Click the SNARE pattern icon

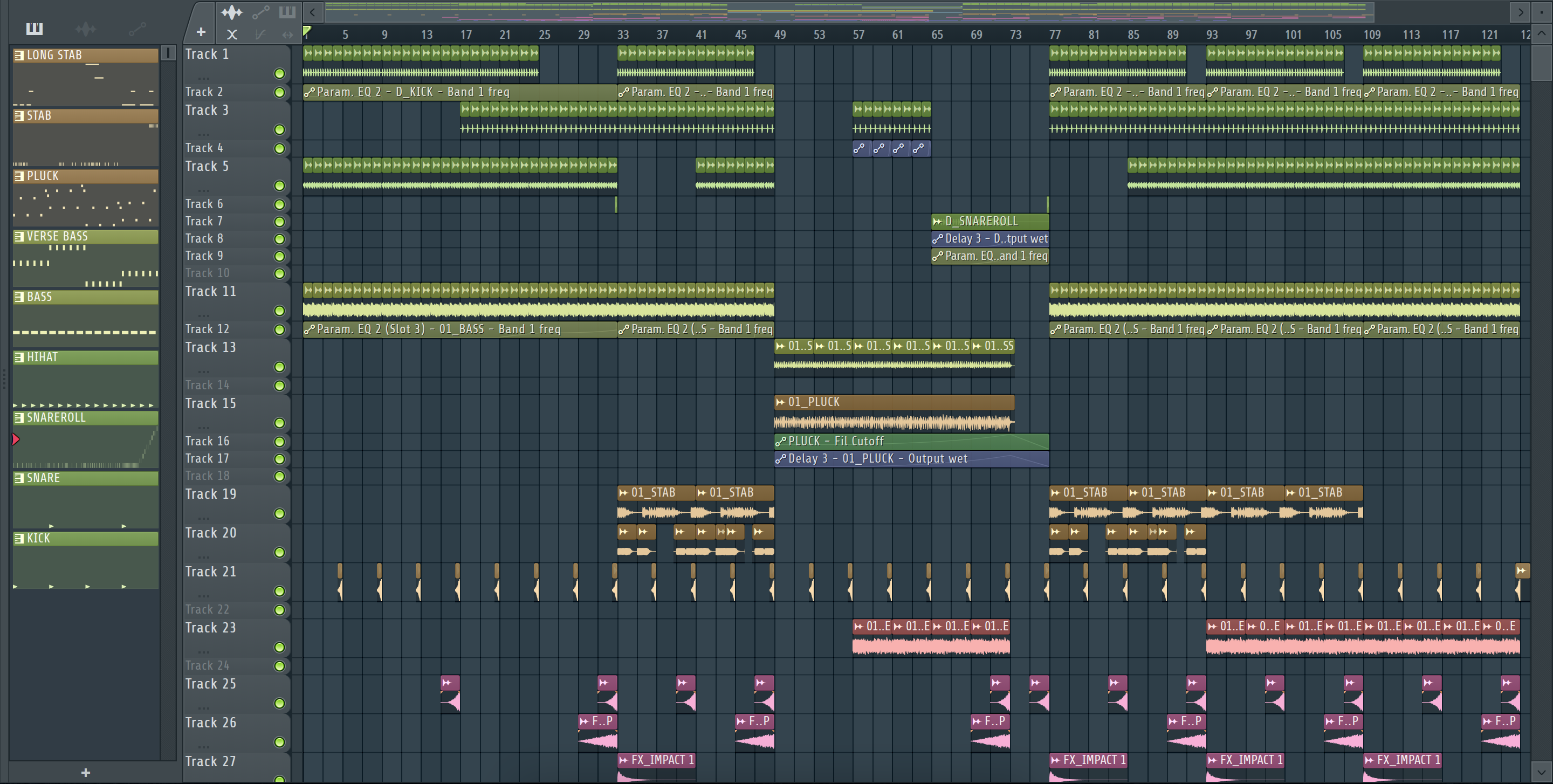tap(19, 478)
